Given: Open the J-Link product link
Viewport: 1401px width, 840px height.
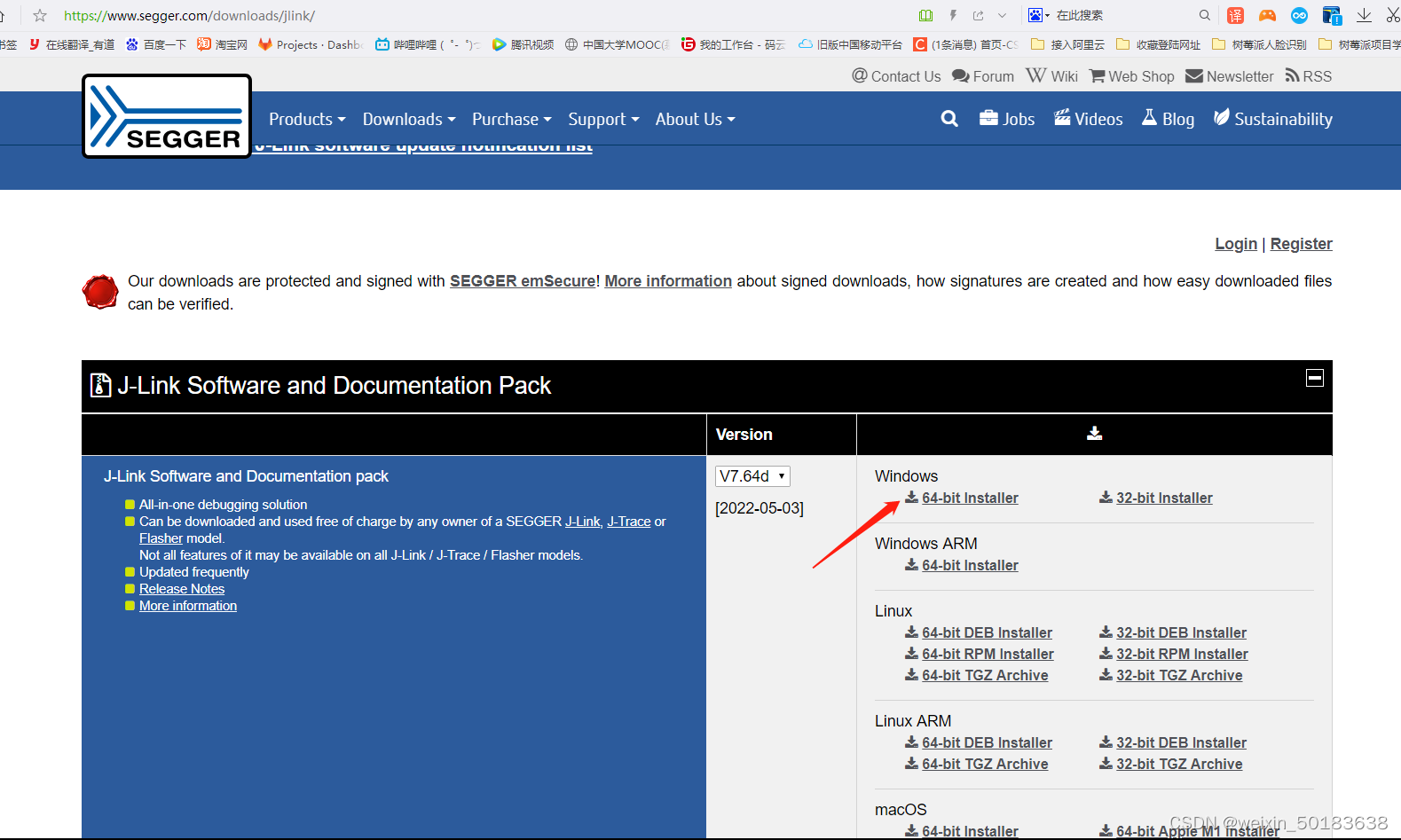Looking at the screenshot, I should click(583, 522).
